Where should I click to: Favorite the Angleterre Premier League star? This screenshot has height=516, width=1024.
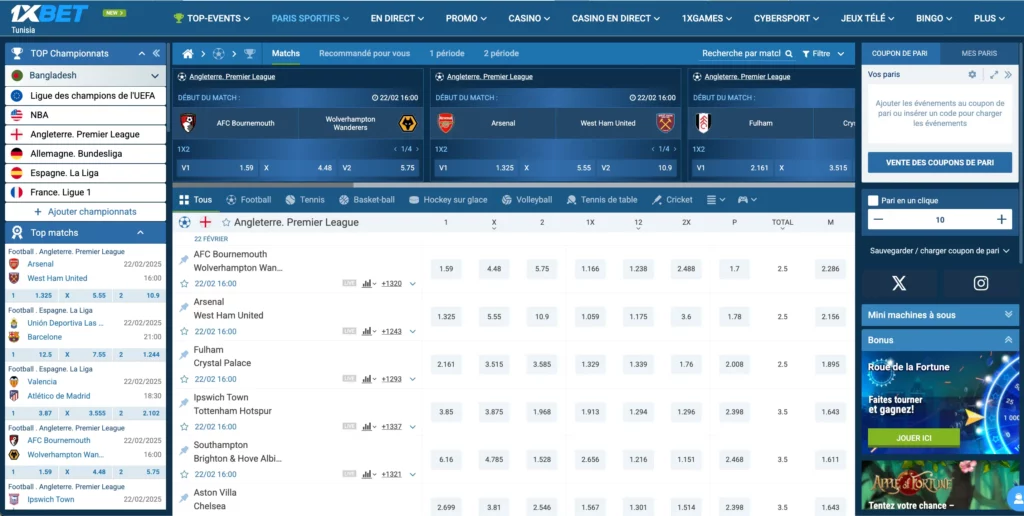point(226,223)
